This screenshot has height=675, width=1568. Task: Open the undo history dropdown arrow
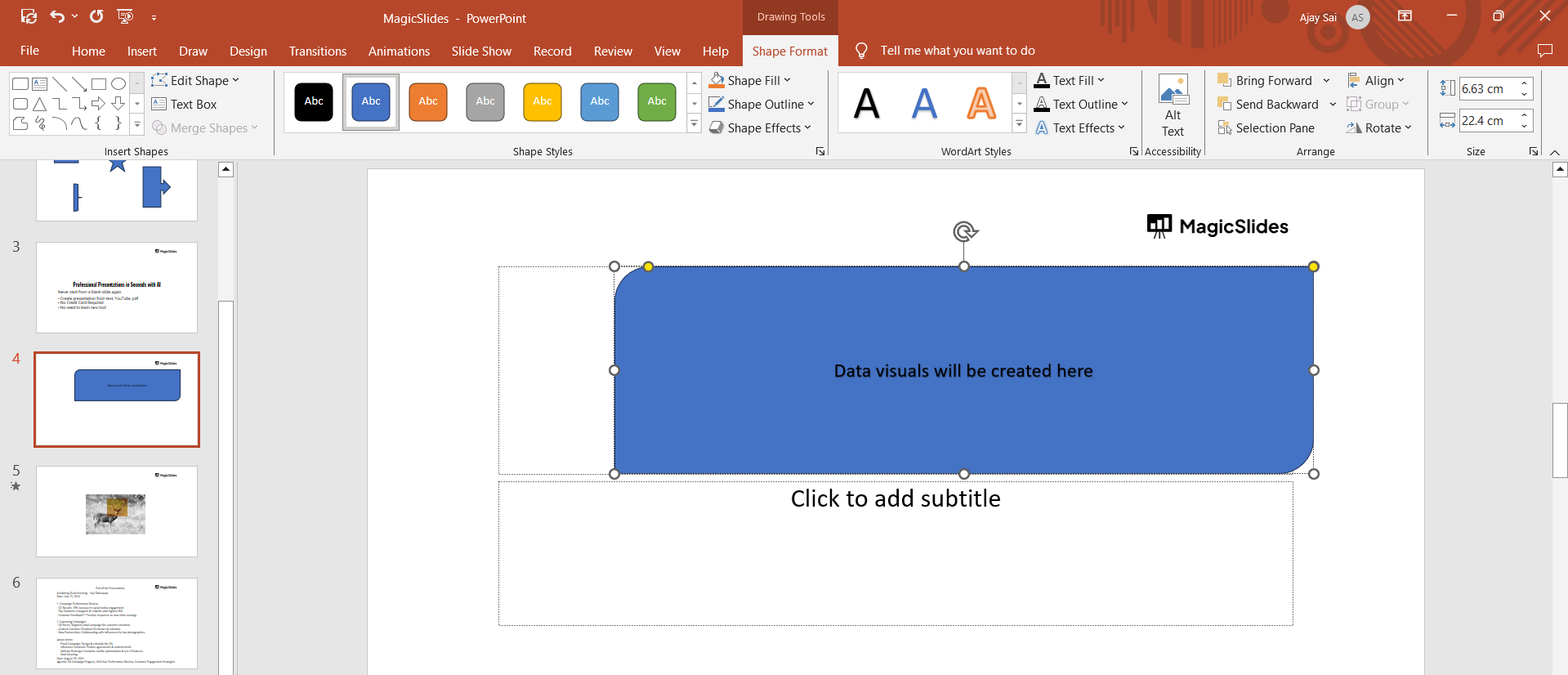(x=74, y=17)
